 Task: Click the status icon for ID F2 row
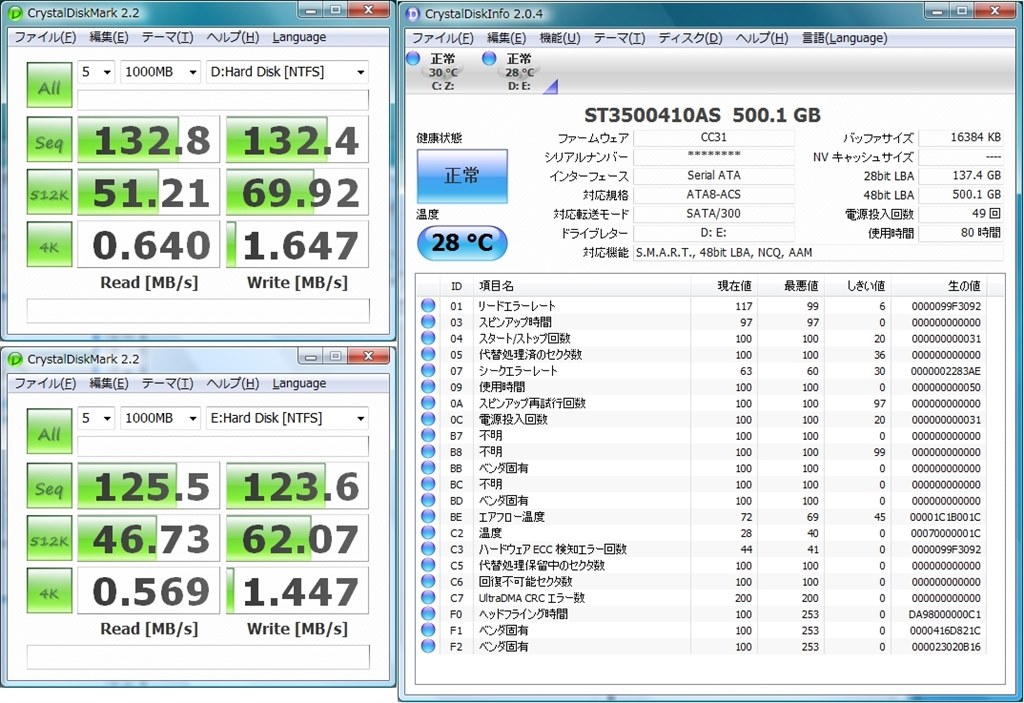point(428,646)
